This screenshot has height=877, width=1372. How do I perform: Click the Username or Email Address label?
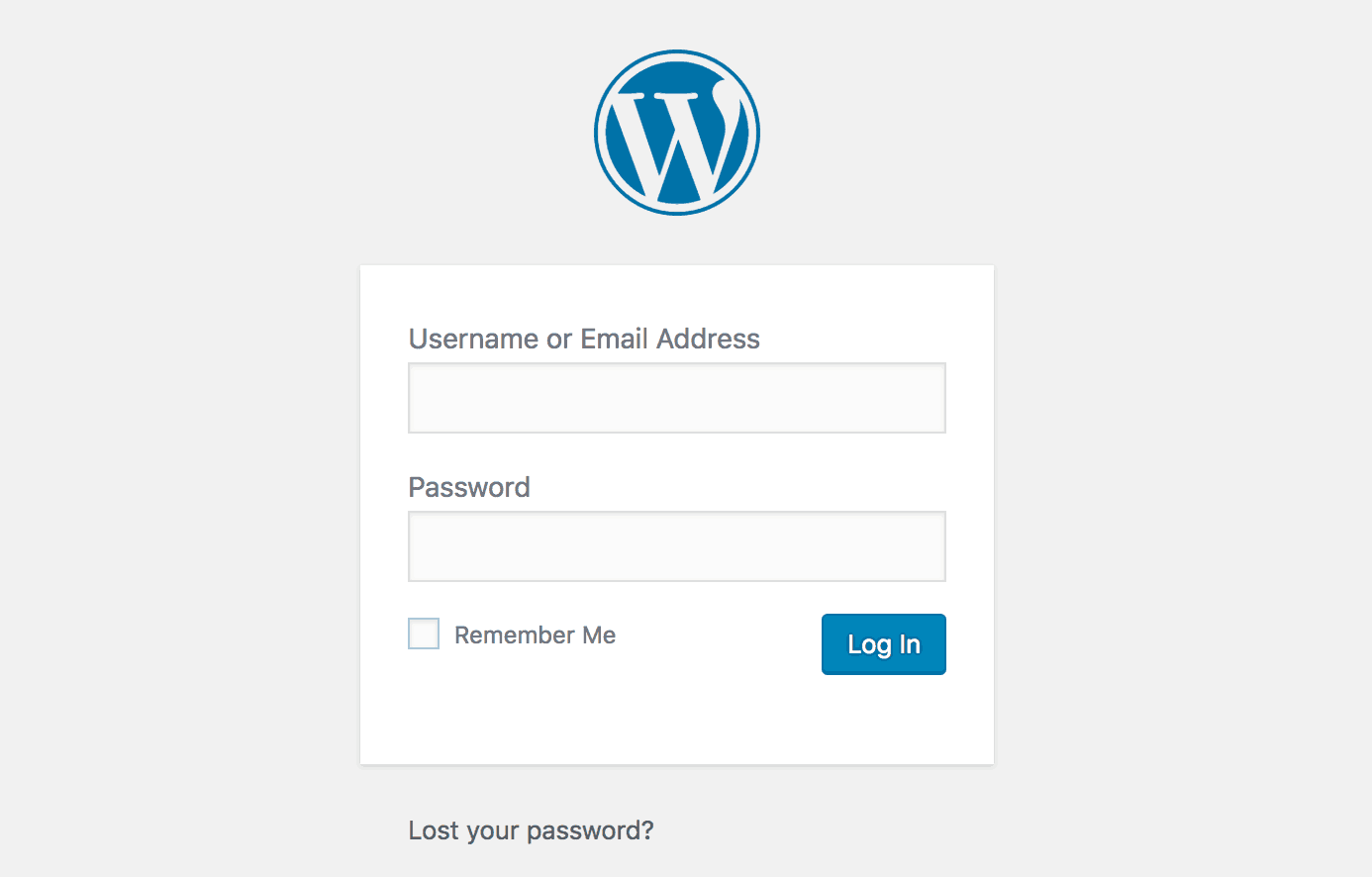(584, 339)
